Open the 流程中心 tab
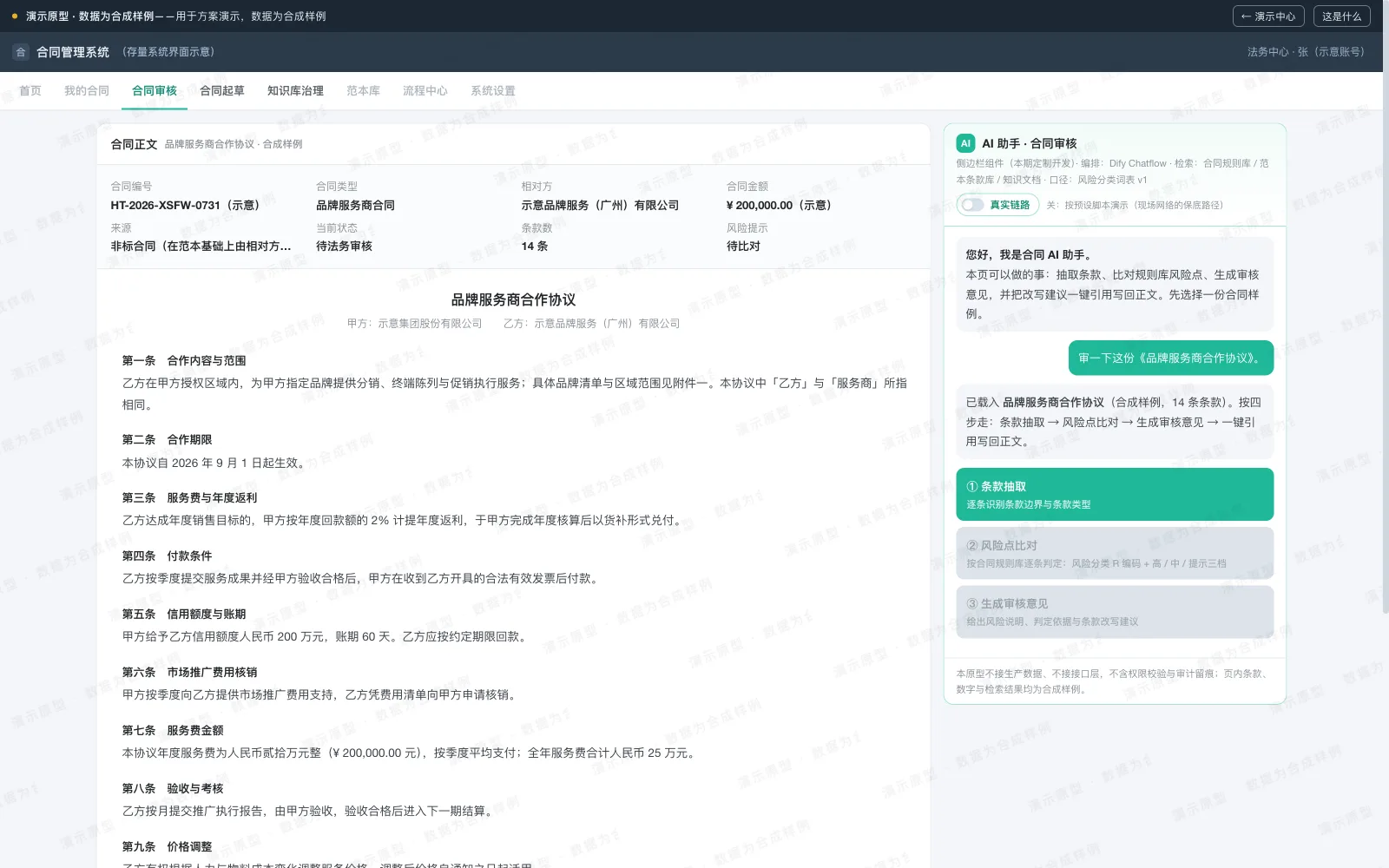 pyautogui.click(x=425, y=90)
